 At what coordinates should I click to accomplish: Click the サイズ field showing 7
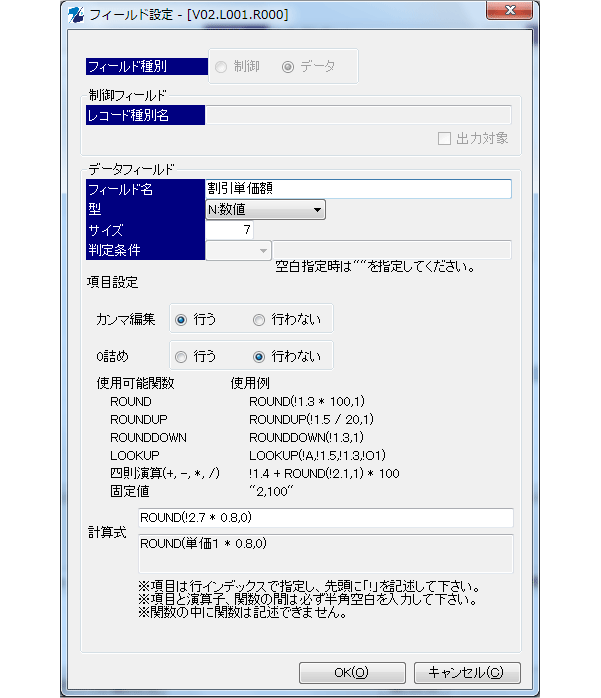[x=229, y=230]
